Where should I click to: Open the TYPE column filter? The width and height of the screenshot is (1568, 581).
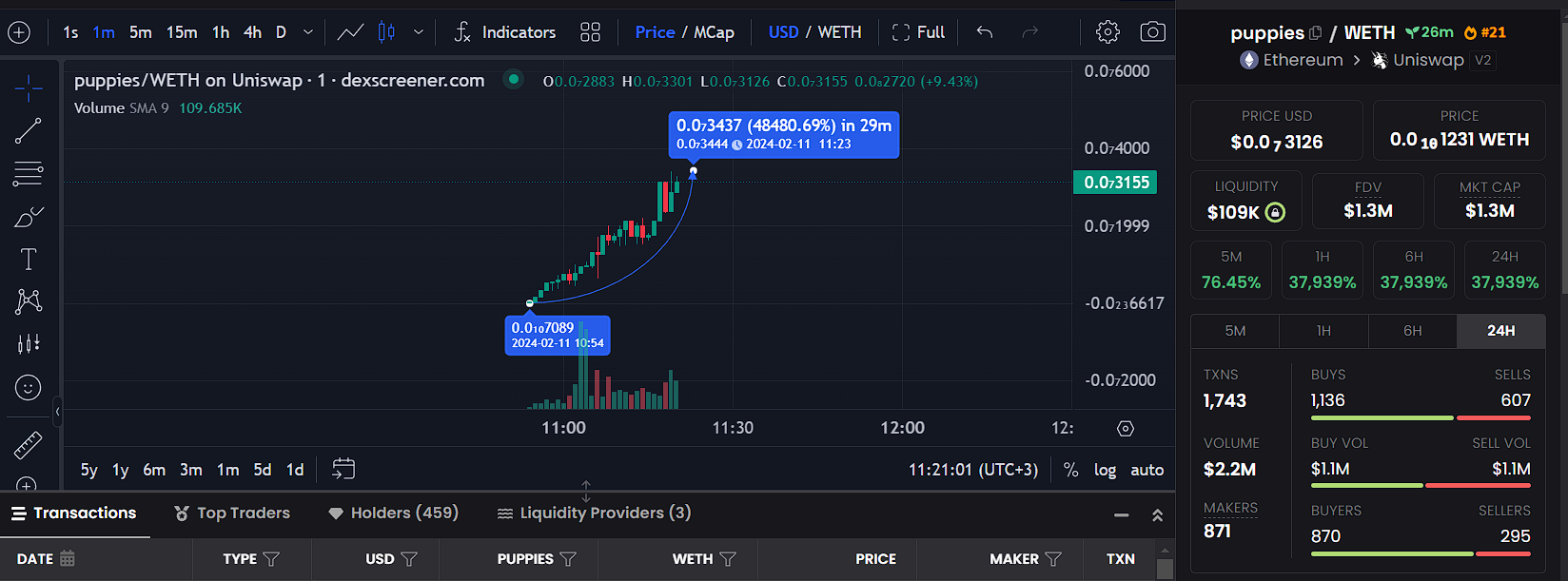[271, 559]
